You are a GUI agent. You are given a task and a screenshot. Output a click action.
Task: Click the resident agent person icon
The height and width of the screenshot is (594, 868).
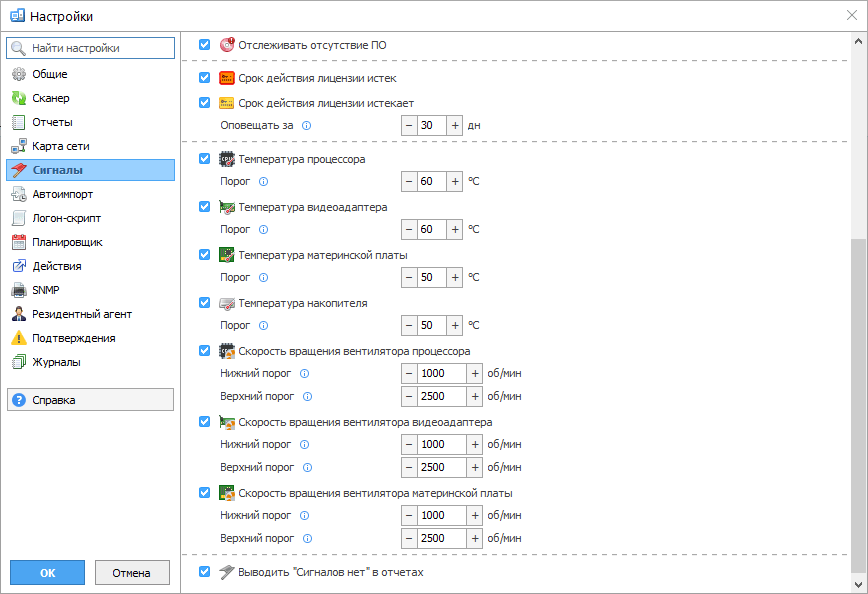tap(19, 314)
